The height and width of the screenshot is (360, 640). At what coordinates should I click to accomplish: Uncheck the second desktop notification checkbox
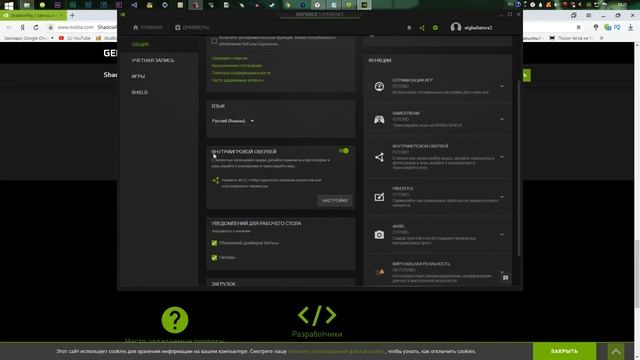click(x=214, y=258)
